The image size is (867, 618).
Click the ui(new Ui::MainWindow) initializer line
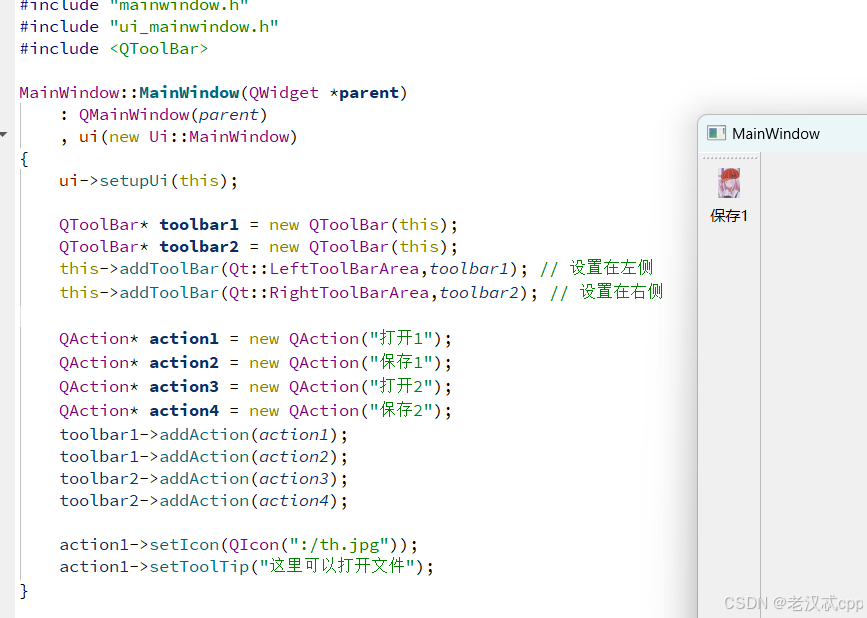tap(179, 137)
